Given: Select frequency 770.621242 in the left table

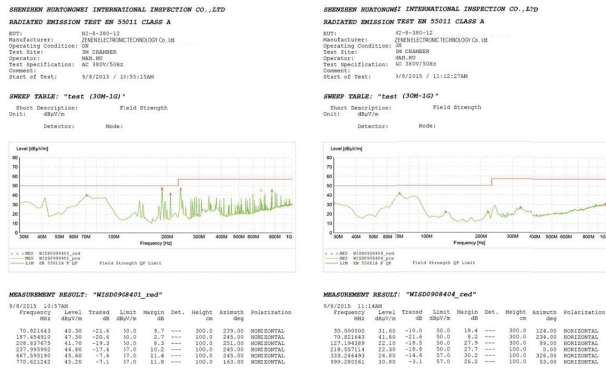Looking at the screenshot, I should [33, 362].
